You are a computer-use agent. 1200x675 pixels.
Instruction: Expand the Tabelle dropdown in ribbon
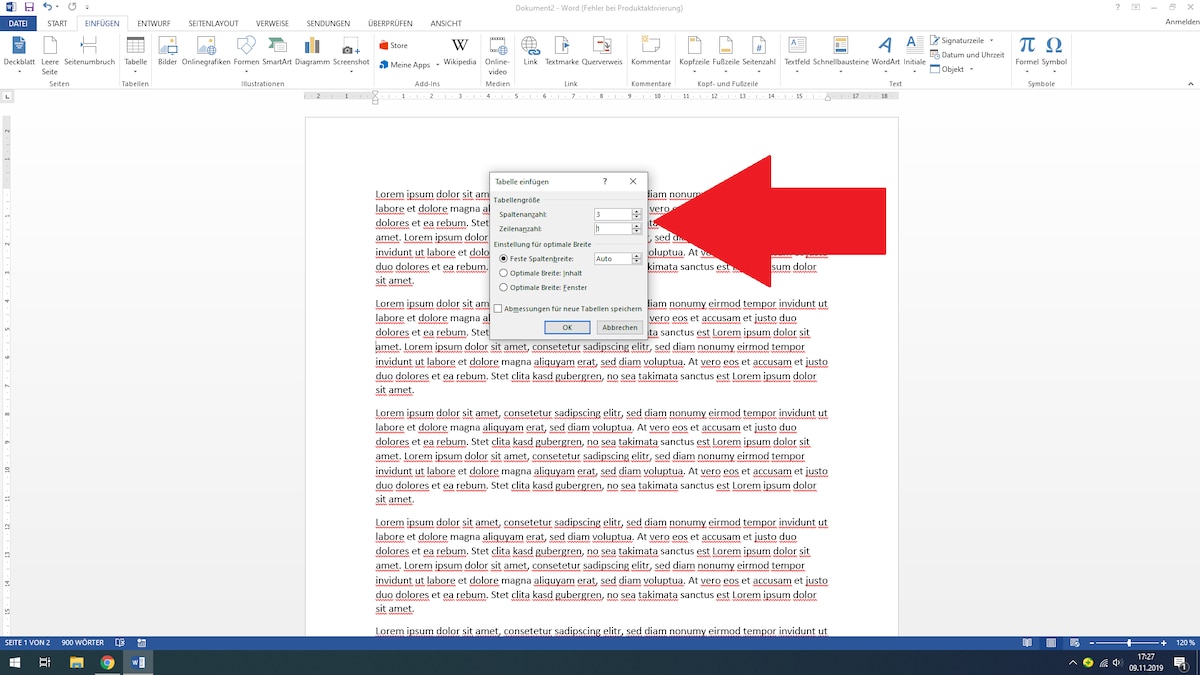[x=135, y=72]
